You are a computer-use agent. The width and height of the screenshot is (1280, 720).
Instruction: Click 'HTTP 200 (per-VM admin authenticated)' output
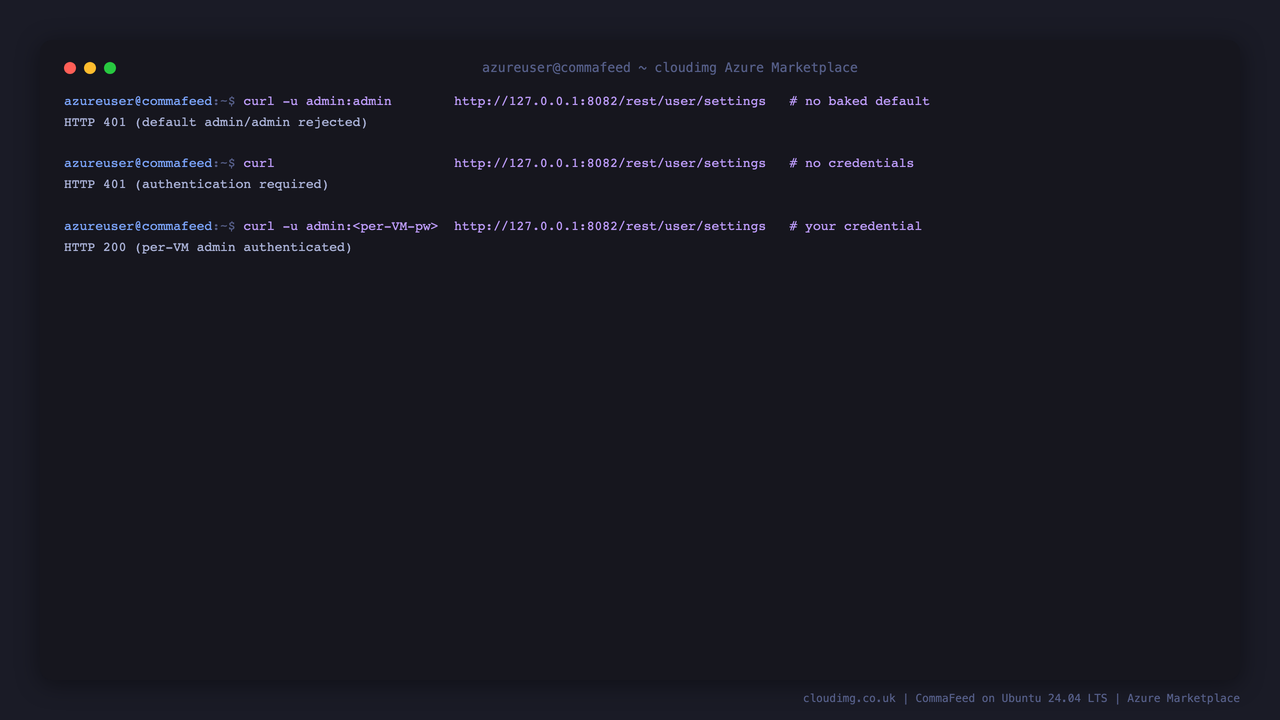(x=208, y=247)
